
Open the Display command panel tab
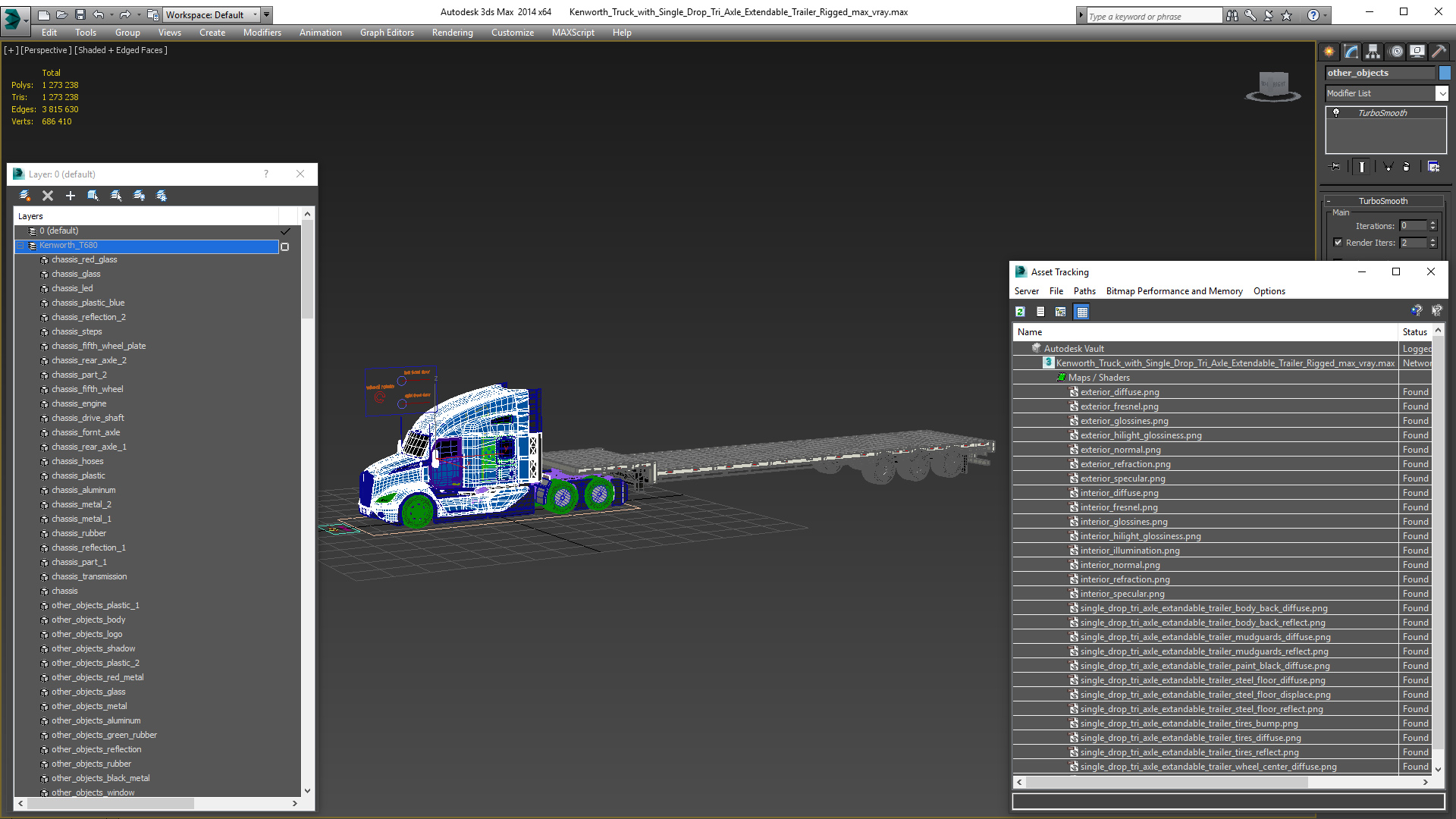click(x=1417, y=52)
